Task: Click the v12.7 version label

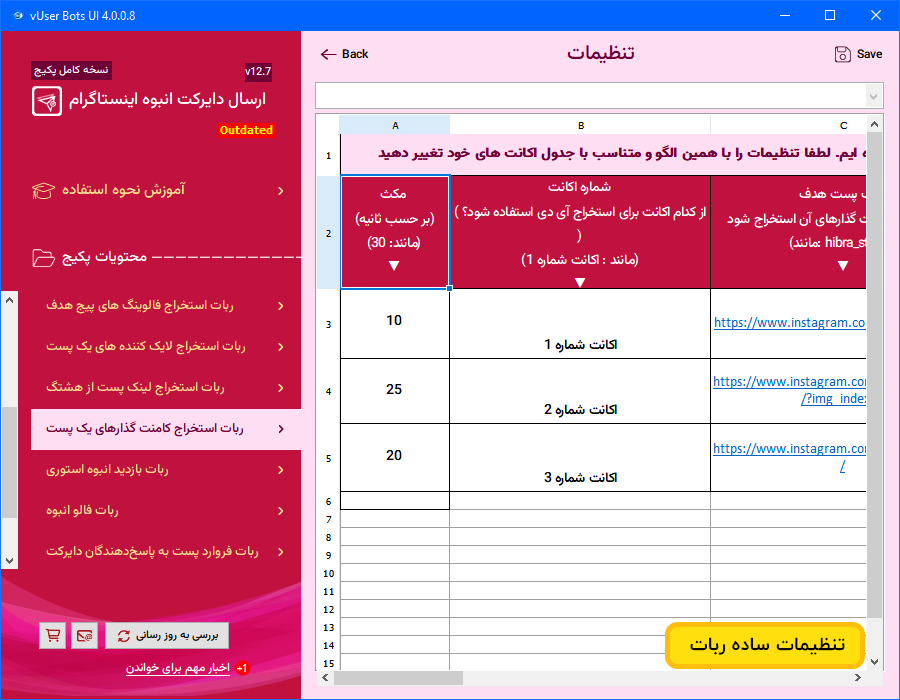Action: tap(258, 72)
